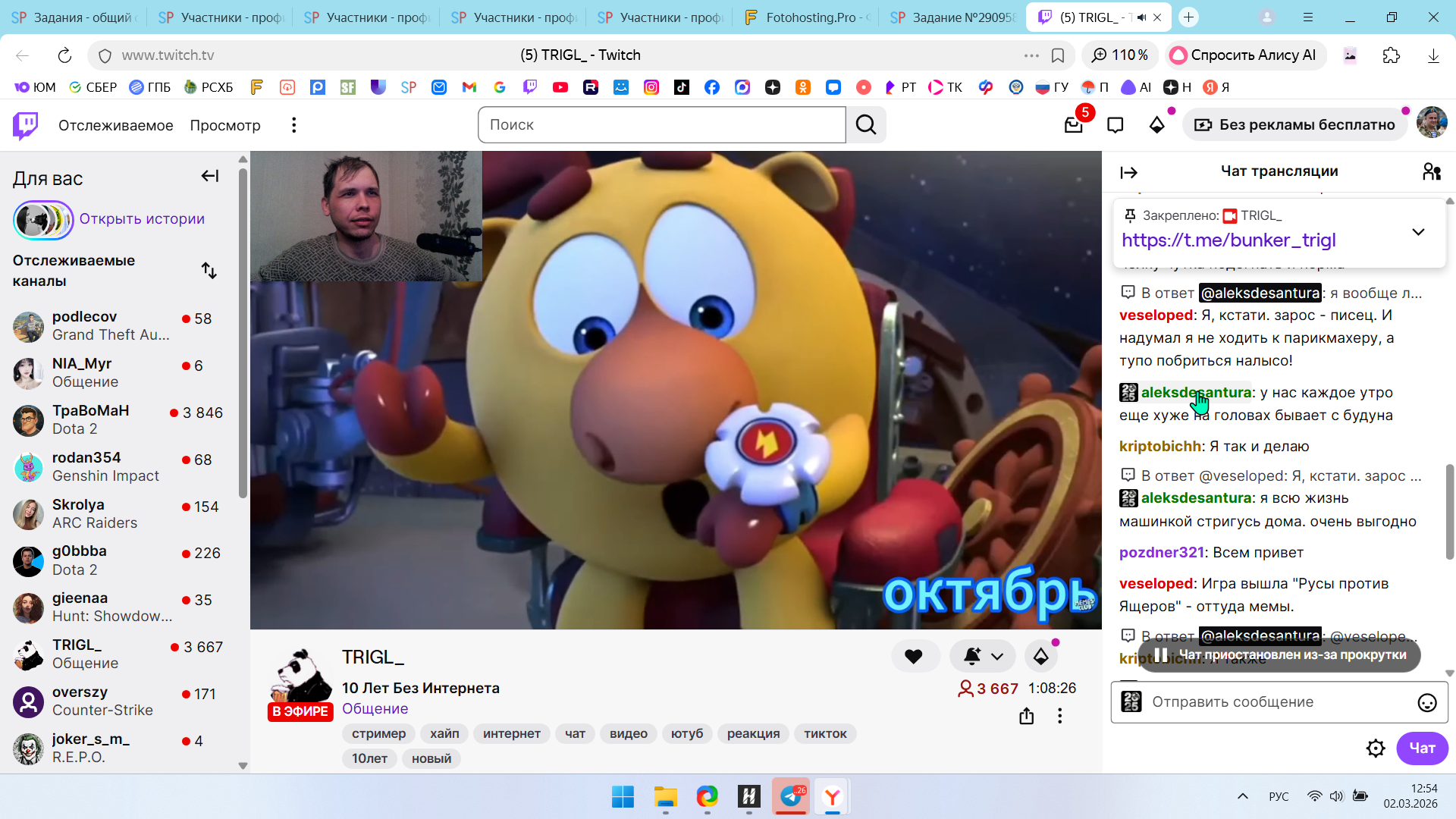The image size is (1456, 819).
Task: Go to the Просмотр navigation tab
Action: (x=224, y=125)
